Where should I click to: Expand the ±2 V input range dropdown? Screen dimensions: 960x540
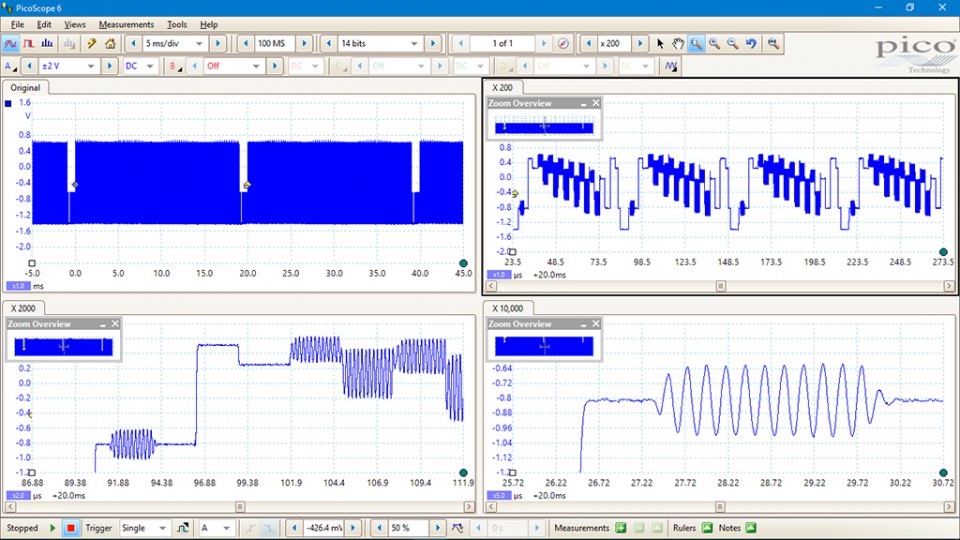click(x=91, y=66)
